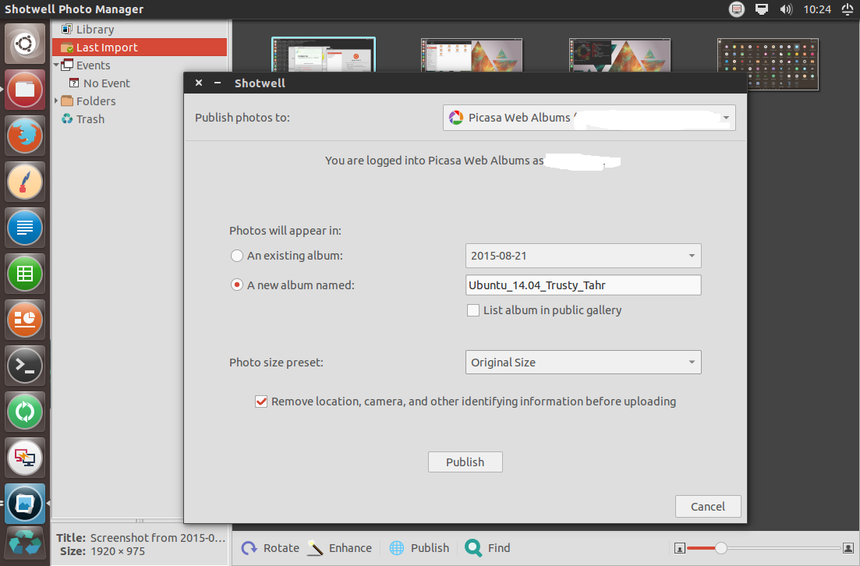Viewport: 860px width, 566px height.
Task: Click the Rotate tool icon
Action: 249,548
